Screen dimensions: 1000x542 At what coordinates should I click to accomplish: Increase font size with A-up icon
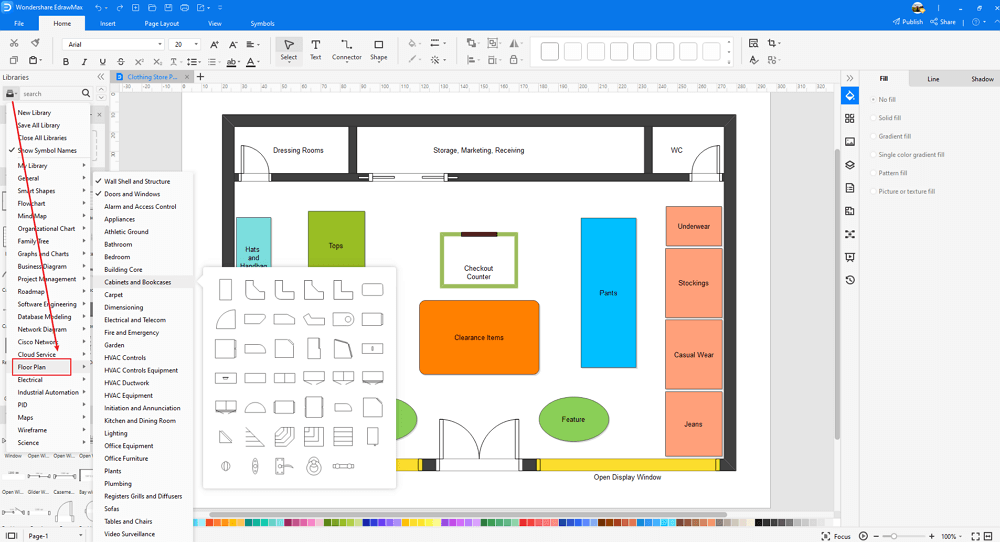tap(214, 44)
